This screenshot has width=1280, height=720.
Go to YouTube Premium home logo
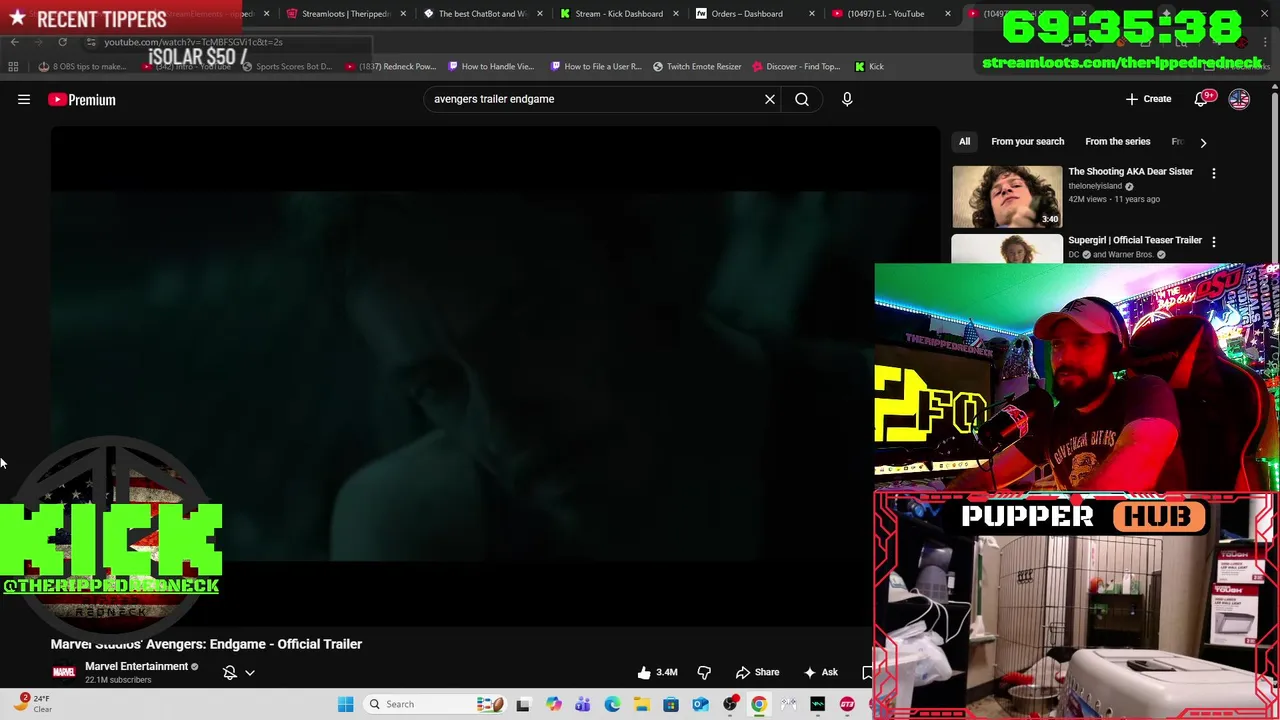pos(82,99)
